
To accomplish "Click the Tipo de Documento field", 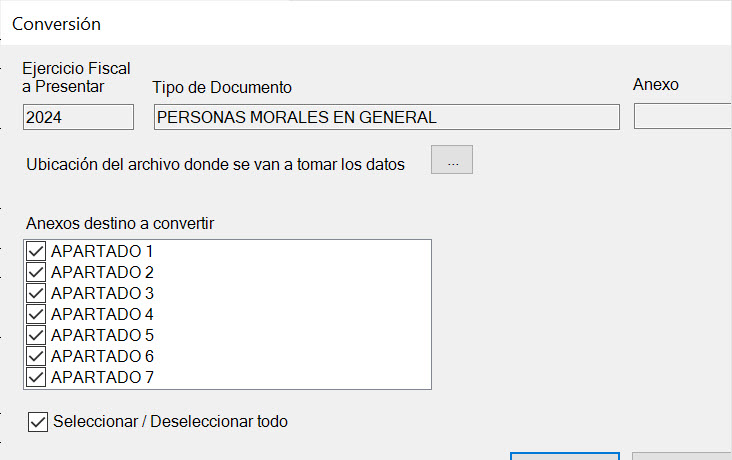I will pos(386,117).
